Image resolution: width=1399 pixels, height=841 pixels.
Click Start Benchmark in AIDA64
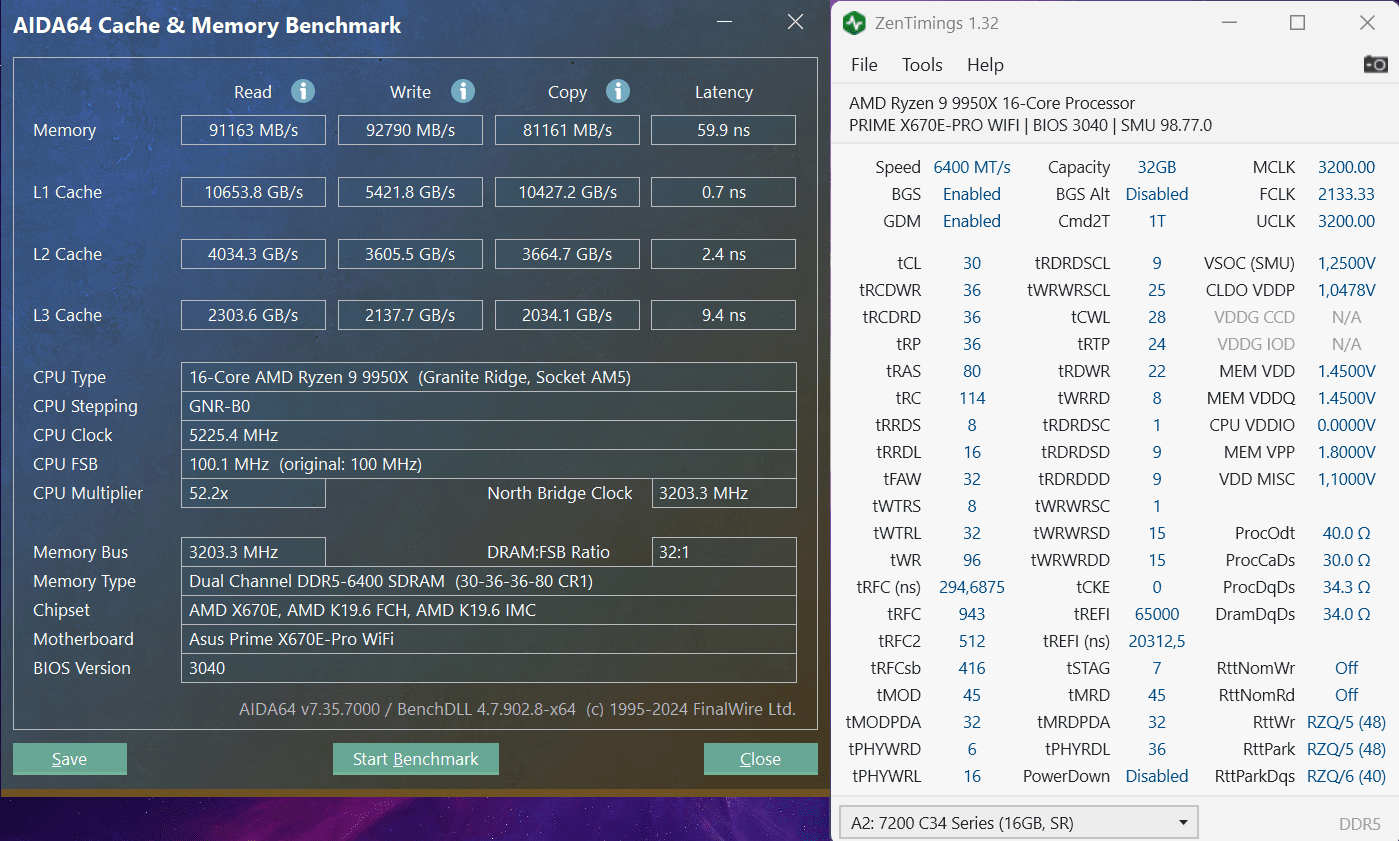tap(415, 759)
